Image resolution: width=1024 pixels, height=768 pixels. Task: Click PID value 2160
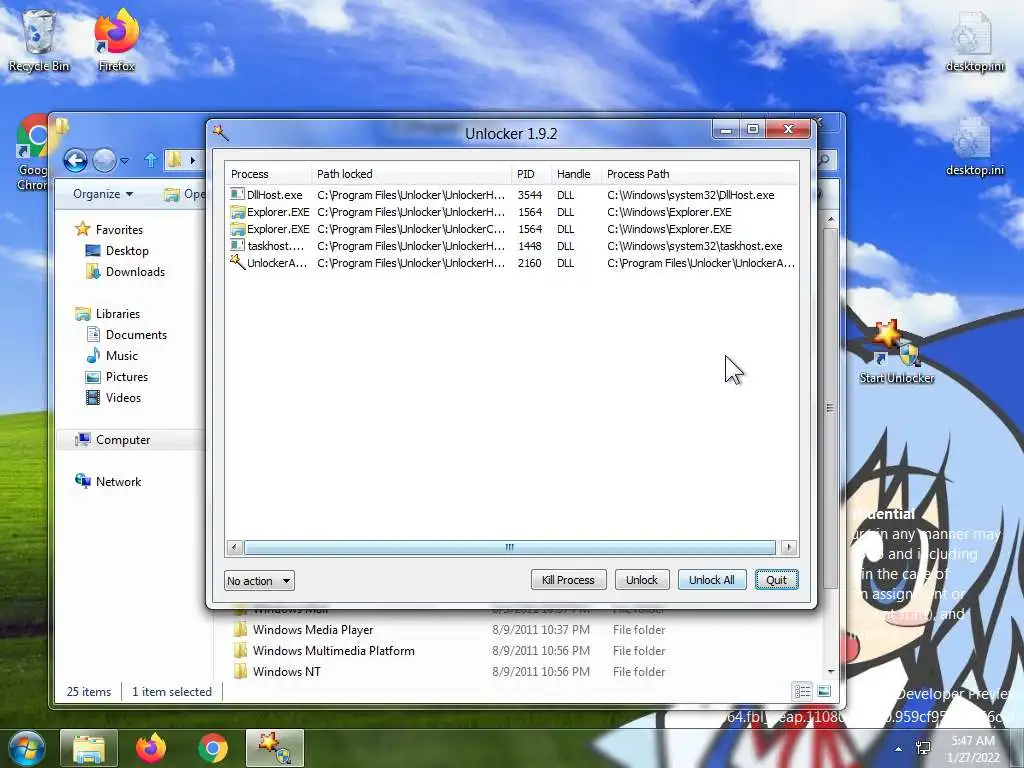(530, 263)
